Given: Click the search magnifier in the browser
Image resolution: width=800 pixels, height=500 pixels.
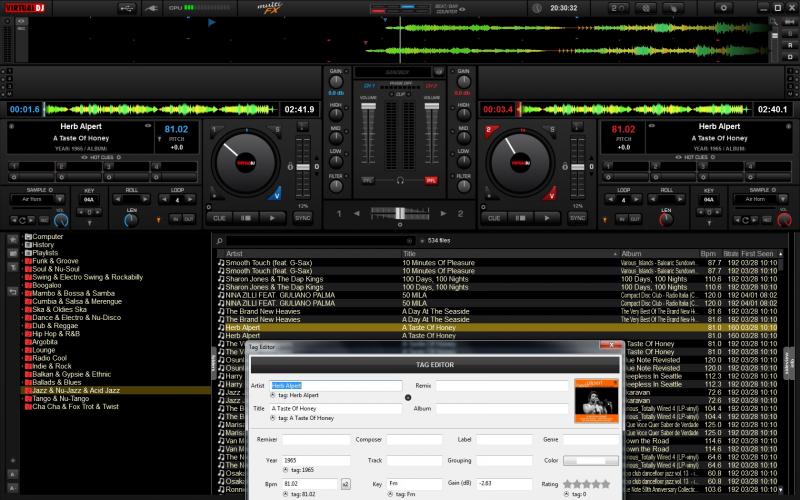Looking at the screenshot, I should tap(219, 241).
